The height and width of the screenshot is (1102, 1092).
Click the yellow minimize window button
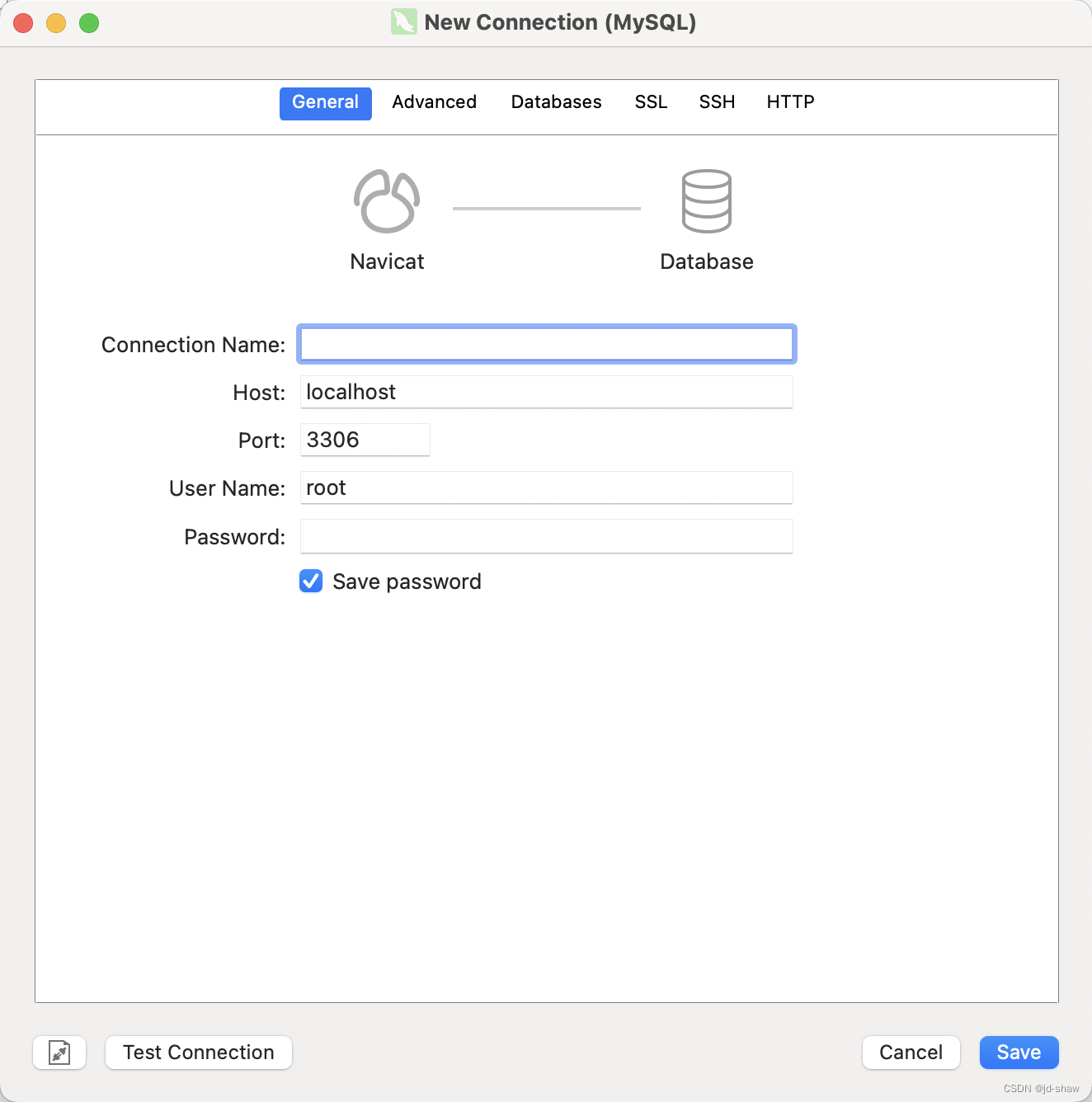click(x=56, y=23)
